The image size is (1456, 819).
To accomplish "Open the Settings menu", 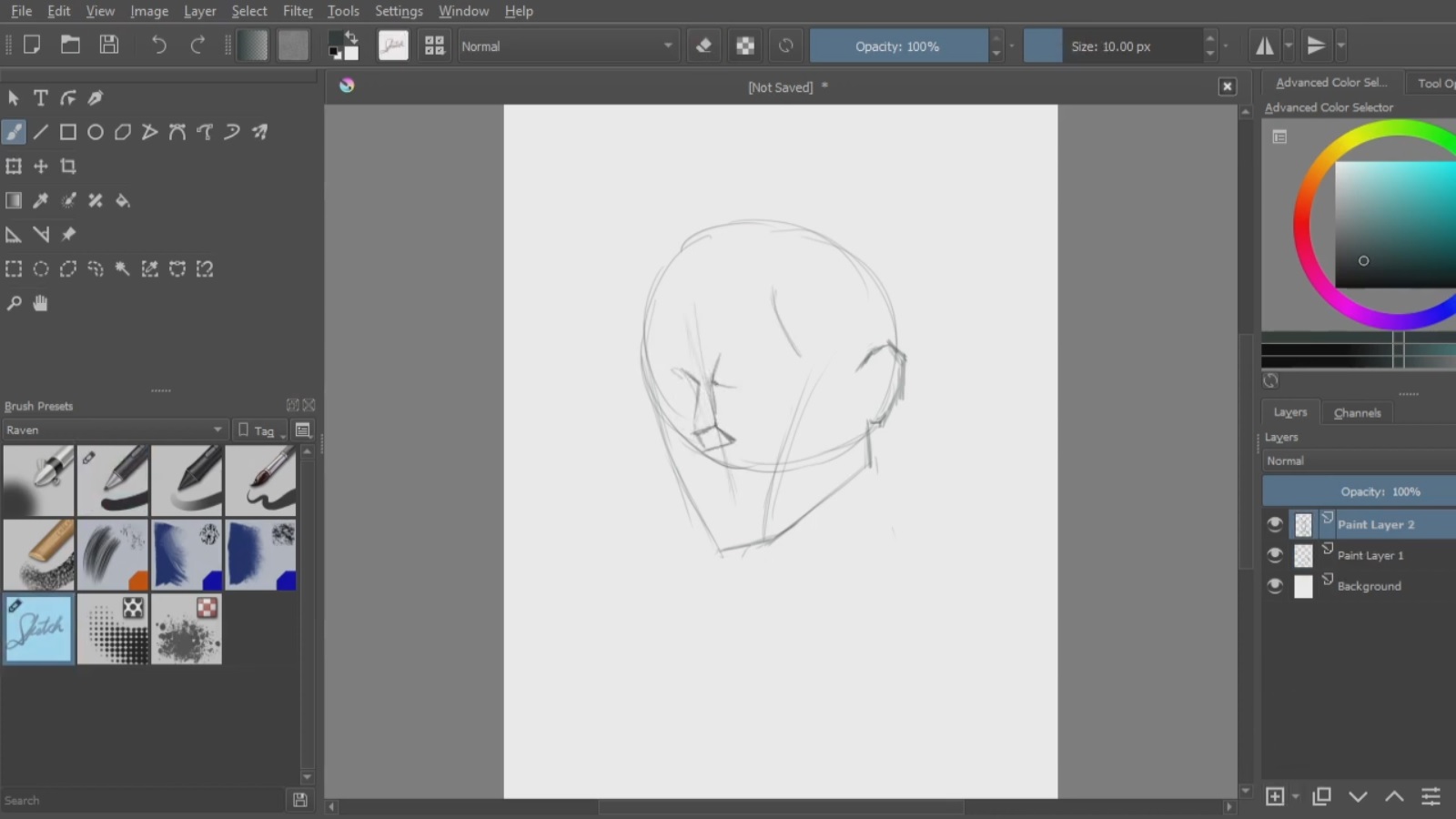I will (399, 11).
